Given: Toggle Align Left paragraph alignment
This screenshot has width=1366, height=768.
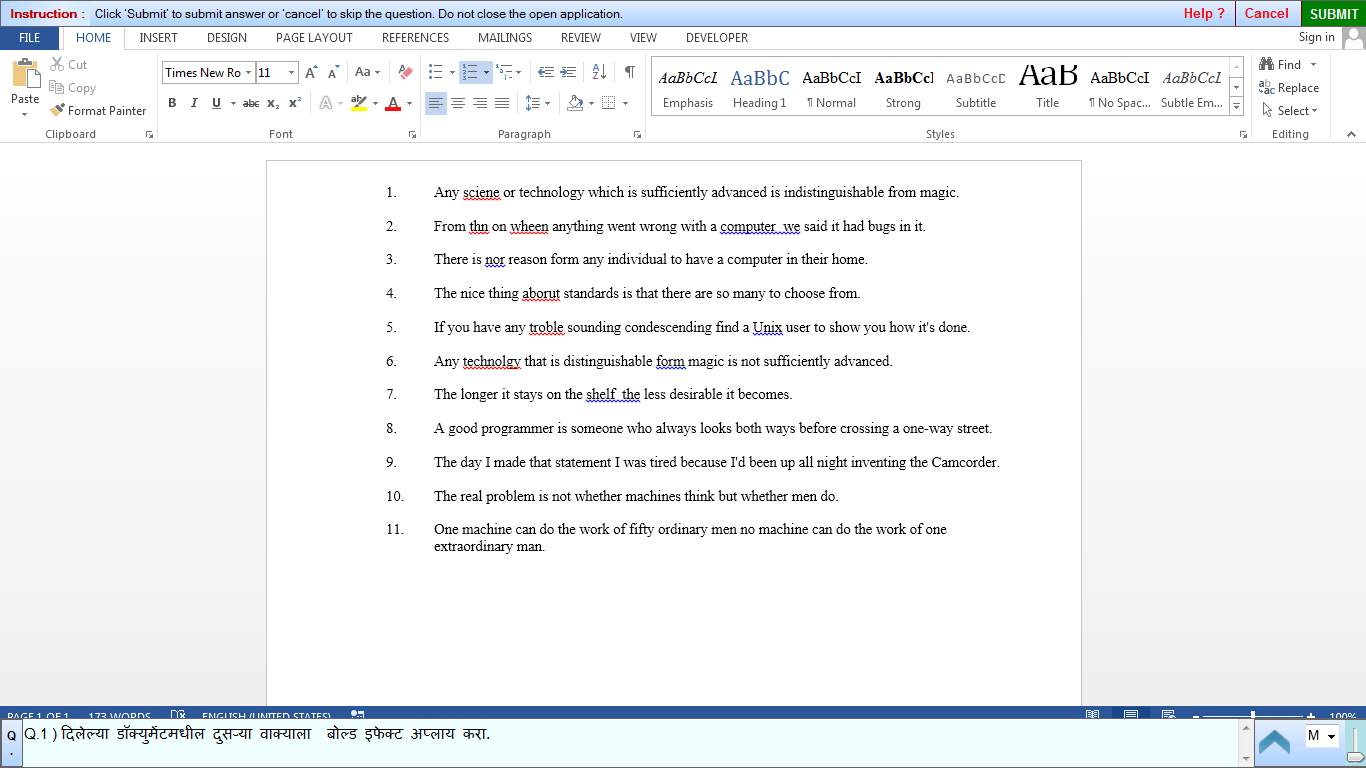Looking at the screenshot, I should coord(436,103).
